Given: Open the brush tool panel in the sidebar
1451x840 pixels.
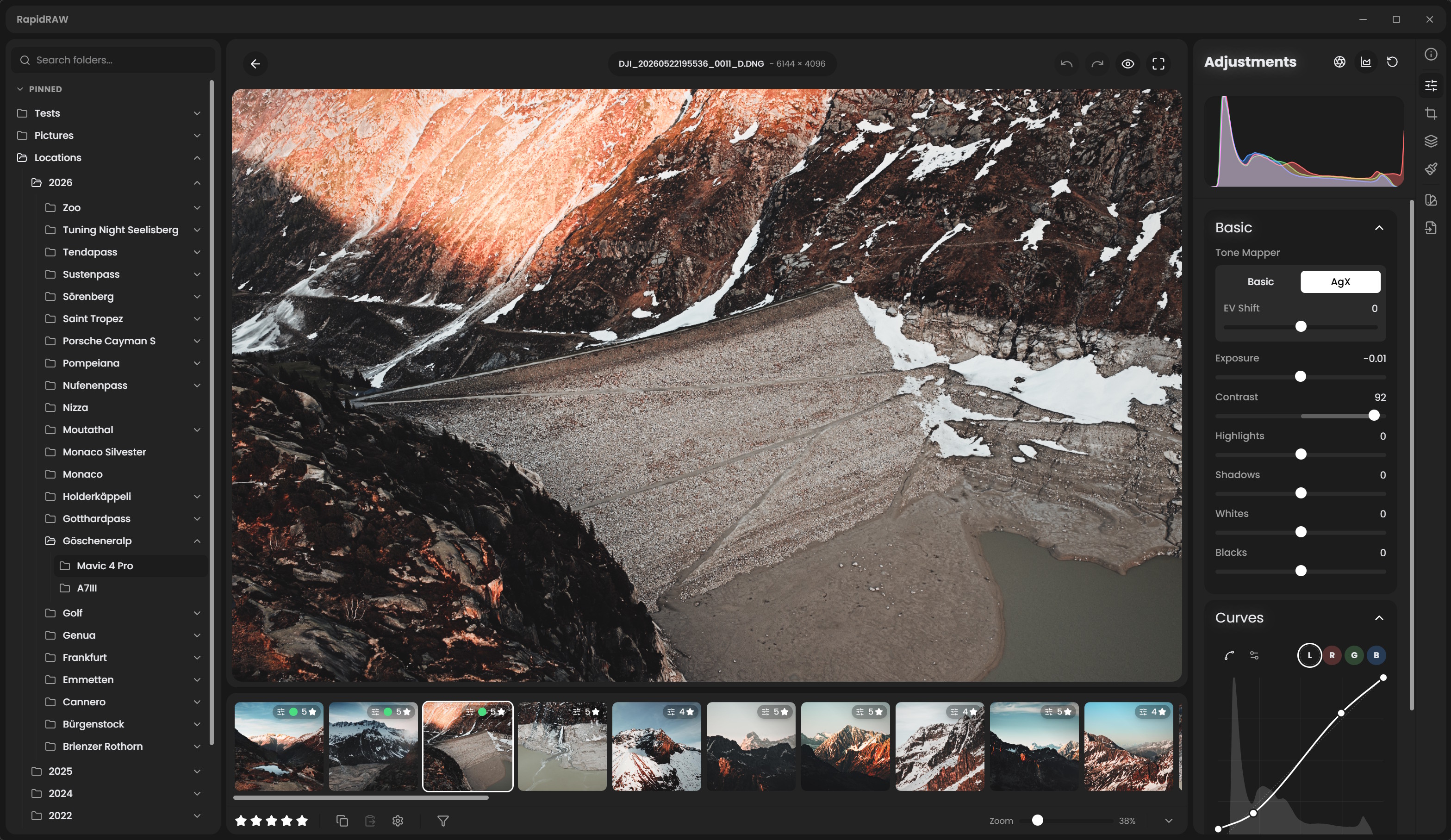Looking at the screenshot, I should click(x=1431, y=168).
